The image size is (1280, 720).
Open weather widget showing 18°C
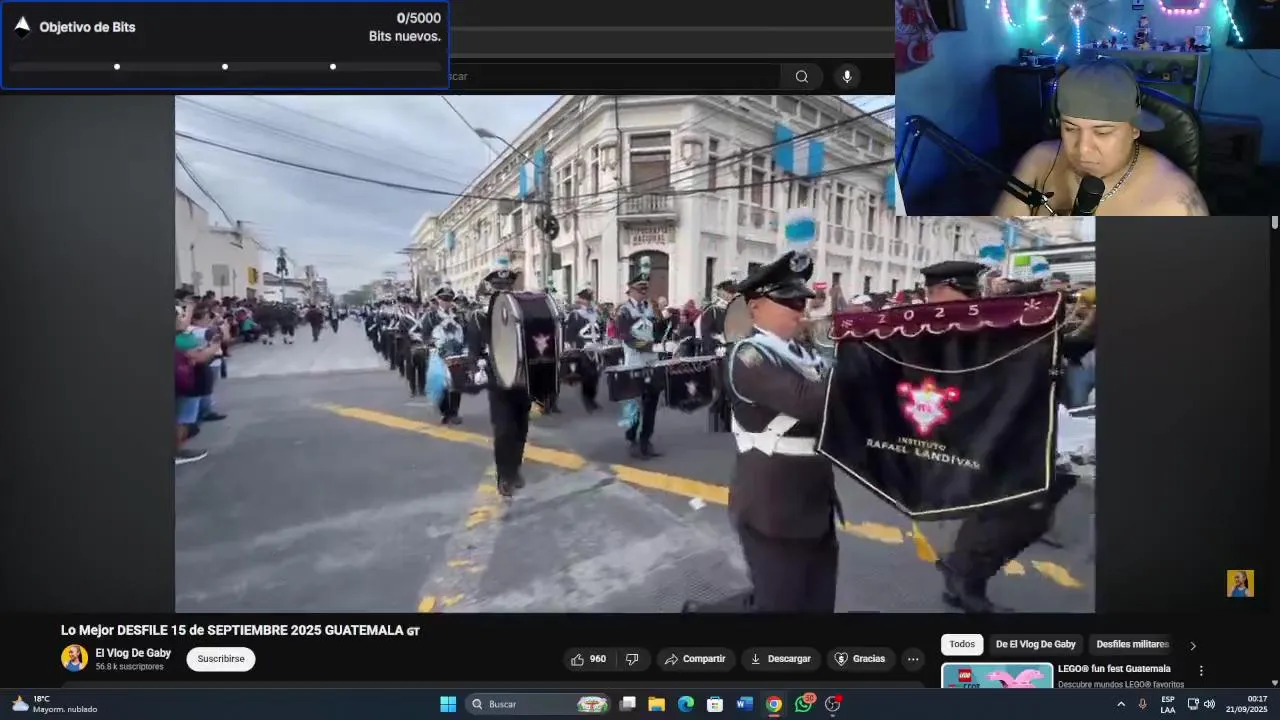click(x=55, y=704)
